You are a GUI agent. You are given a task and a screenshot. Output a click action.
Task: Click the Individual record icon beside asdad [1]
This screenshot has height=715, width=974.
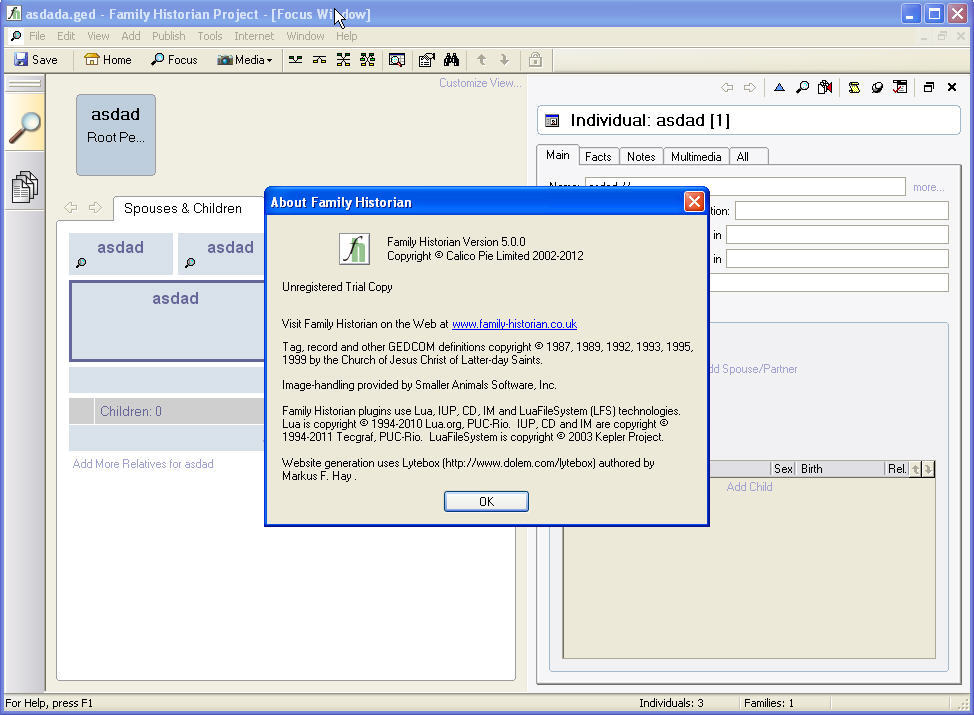[552, 121]
